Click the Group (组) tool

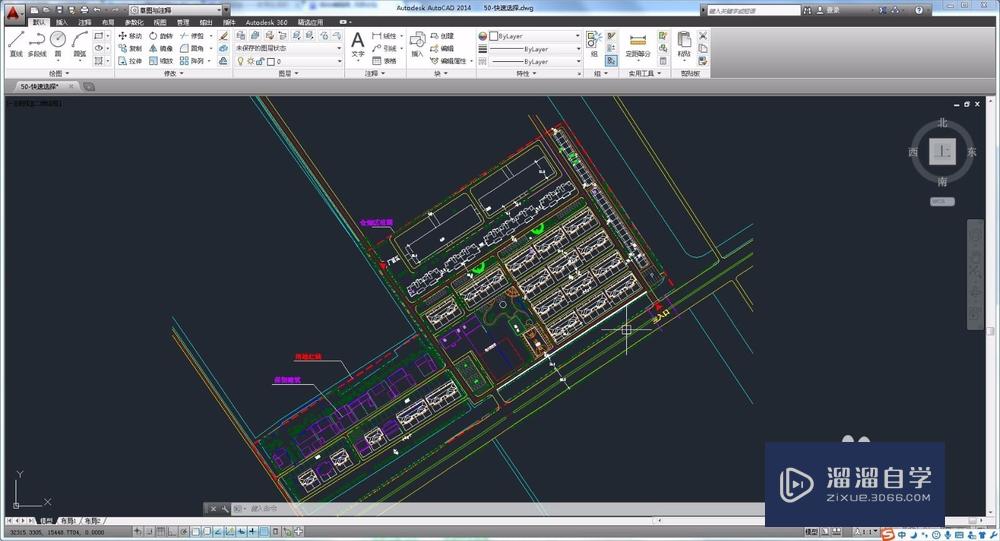tap(594, 43)
